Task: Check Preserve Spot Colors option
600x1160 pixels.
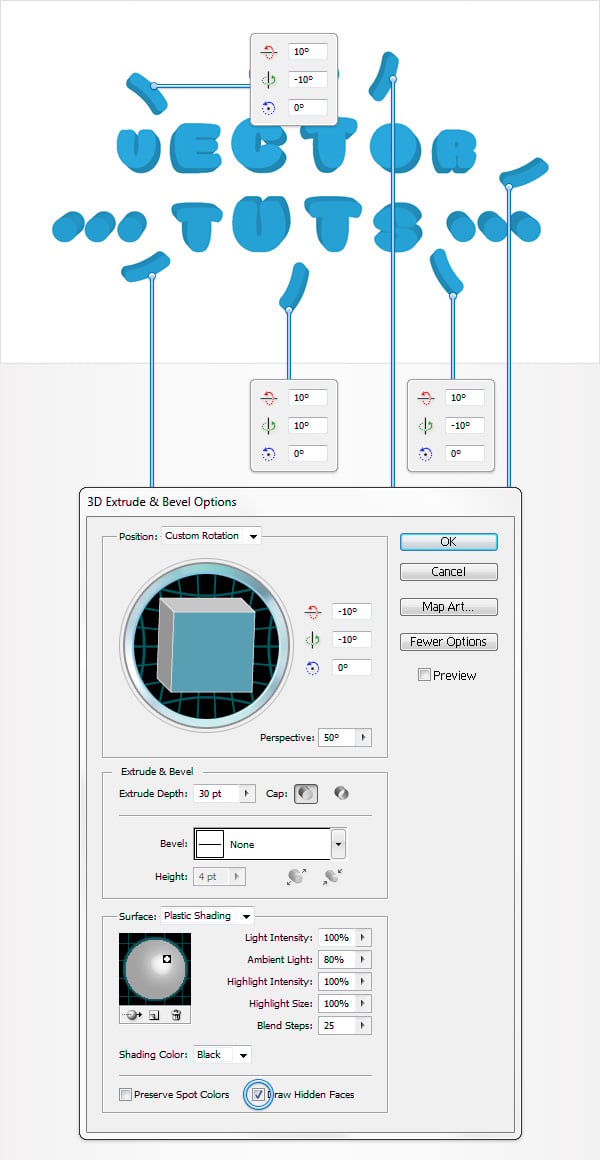Action: point(125,1094)
